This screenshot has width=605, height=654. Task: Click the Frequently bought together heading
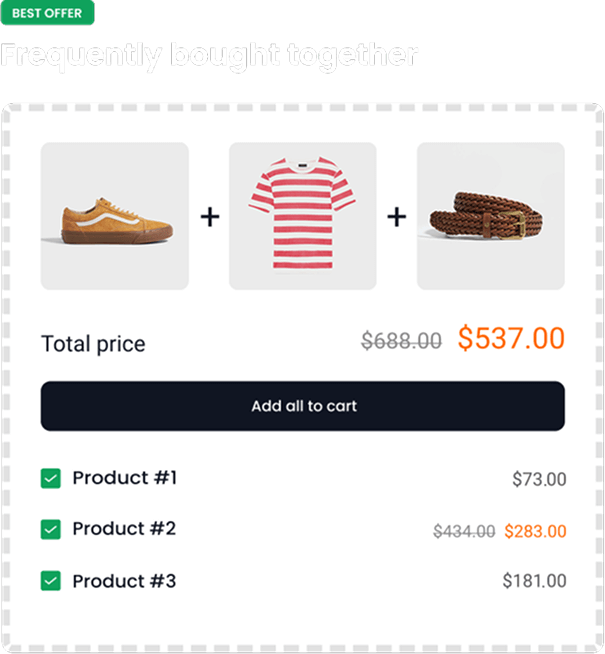[x=209, y=55]
